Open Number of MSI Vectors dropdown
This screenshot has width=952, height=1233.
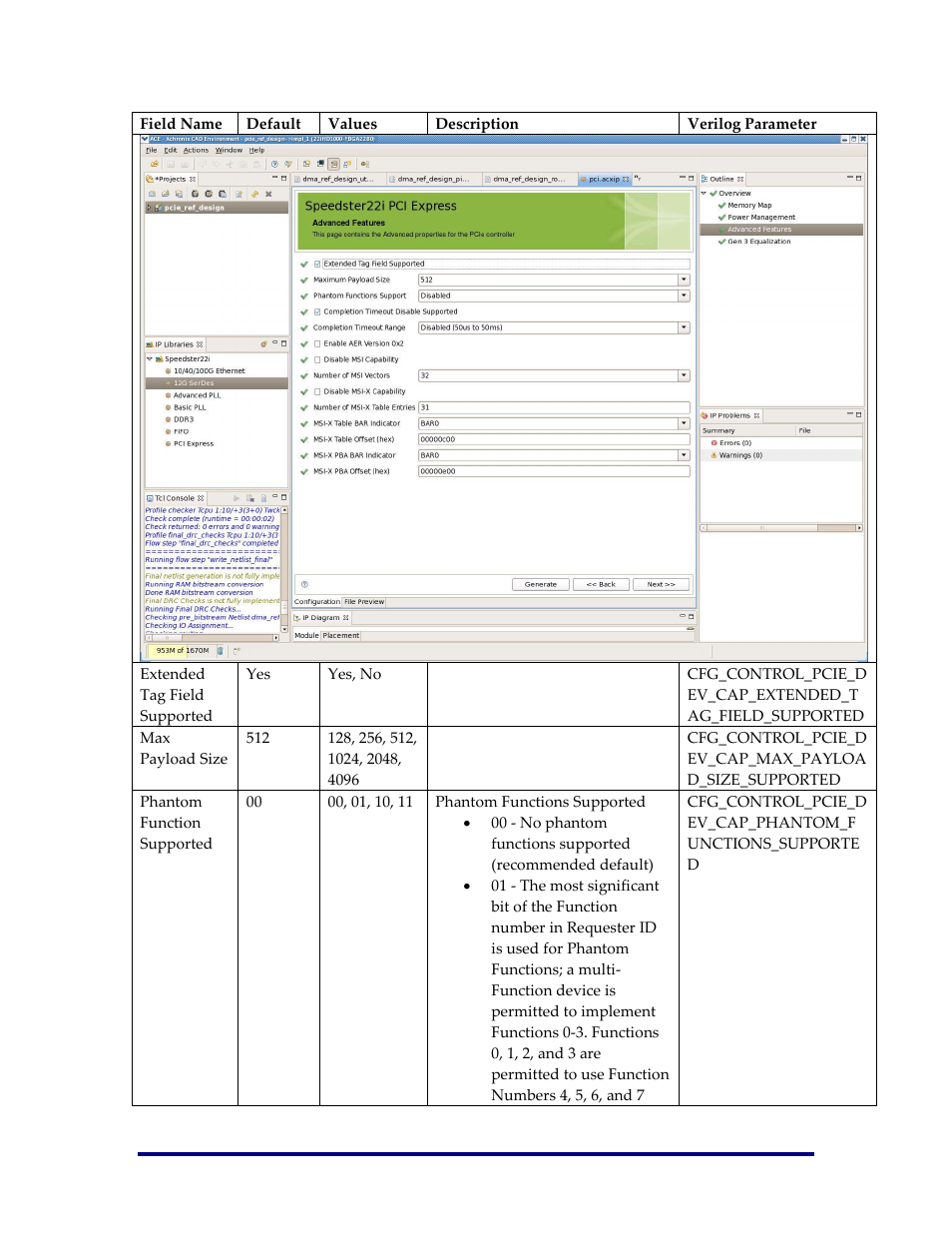(x=685, y=375)
